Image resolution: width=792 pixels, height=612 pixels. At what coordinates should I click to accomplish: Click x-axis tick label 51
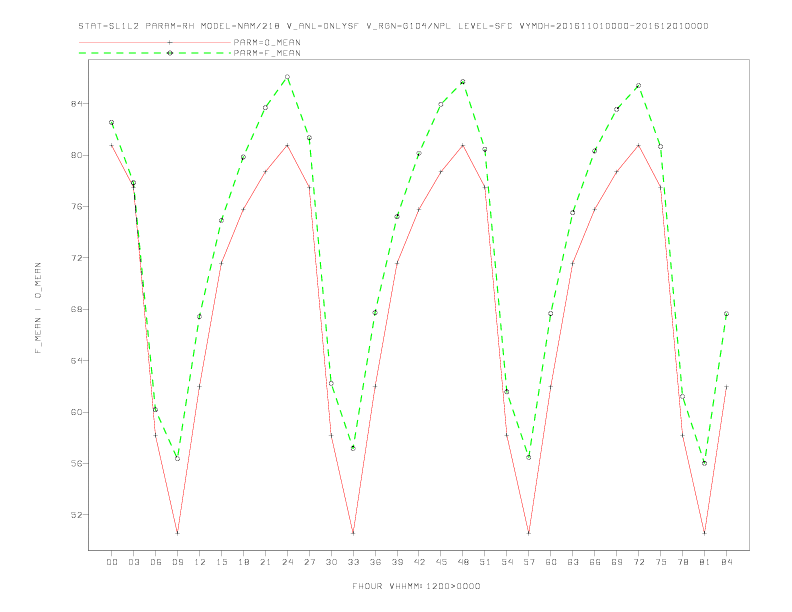click(485, 562)
